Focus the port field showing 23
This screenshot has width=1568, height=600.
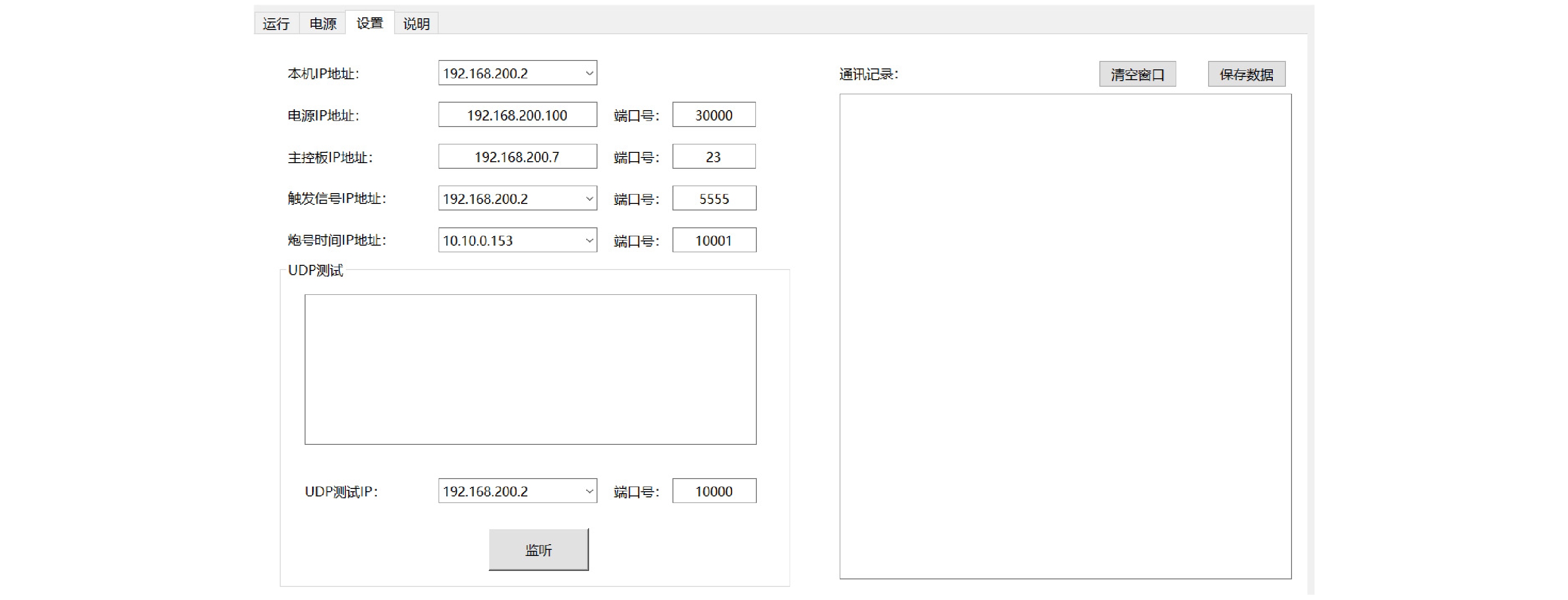coord(713,157)
